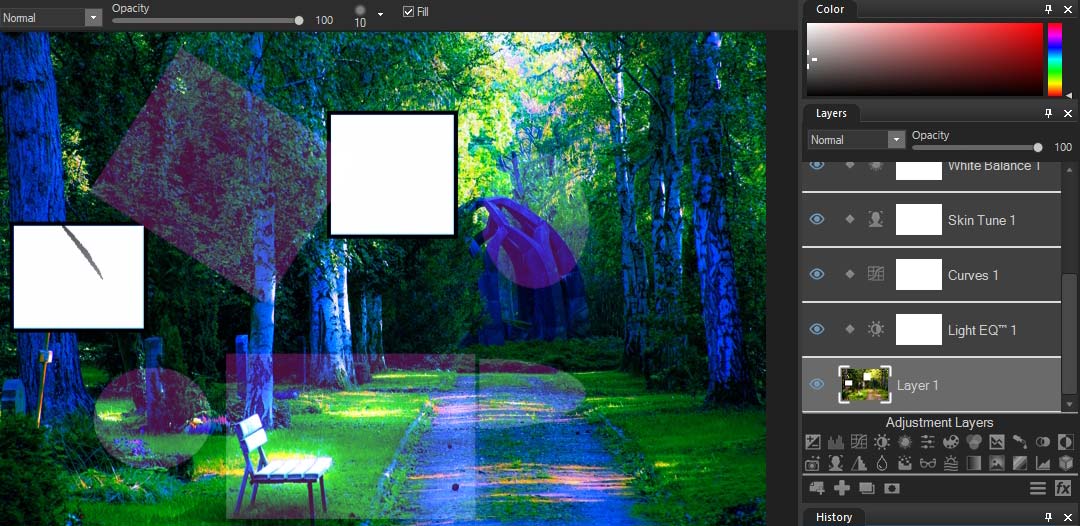Open the Layers panel hamburger menu
Screen dimensions: 1080x526
[1037, 488]
